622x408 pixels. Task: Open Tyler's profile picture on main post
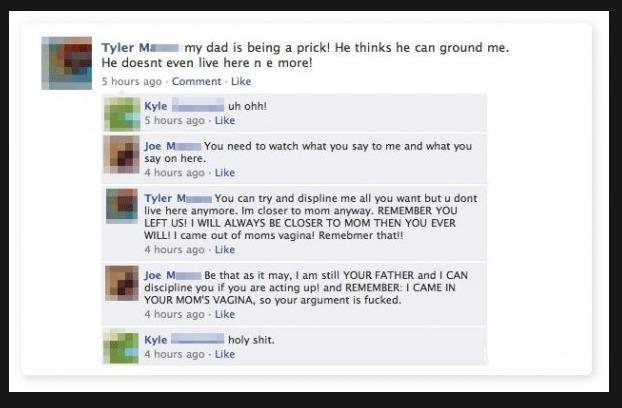67,63
